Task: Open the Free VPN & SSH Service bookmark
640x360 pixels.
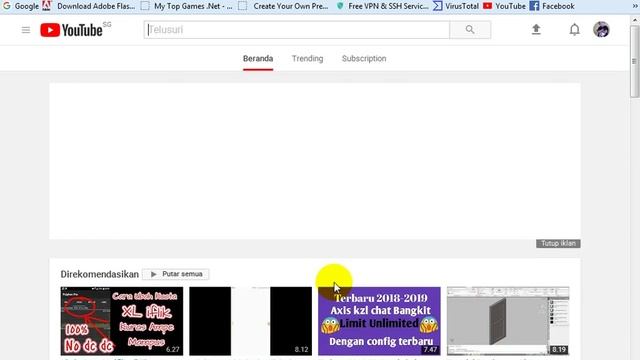Action: 382,6
